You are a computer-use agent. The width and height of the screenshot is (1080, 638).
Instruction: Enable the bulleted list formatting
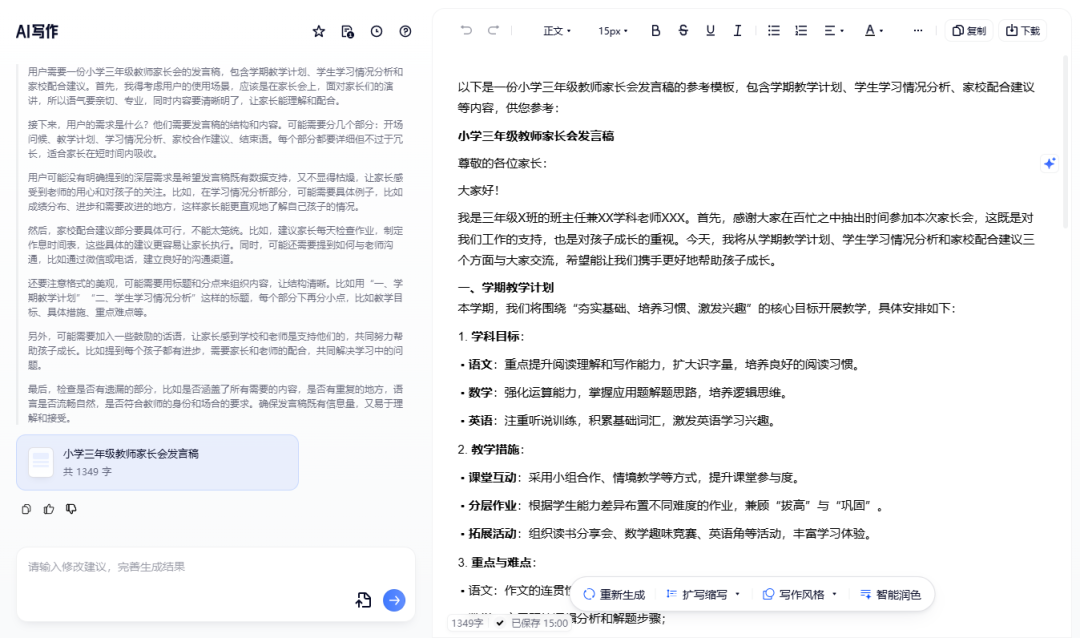click(x=773, y=31)
